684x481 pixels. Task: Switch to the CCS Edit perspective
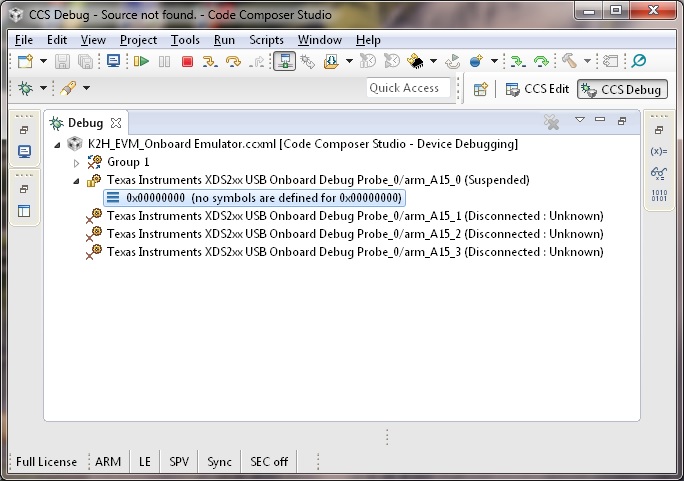coord(537,89)
